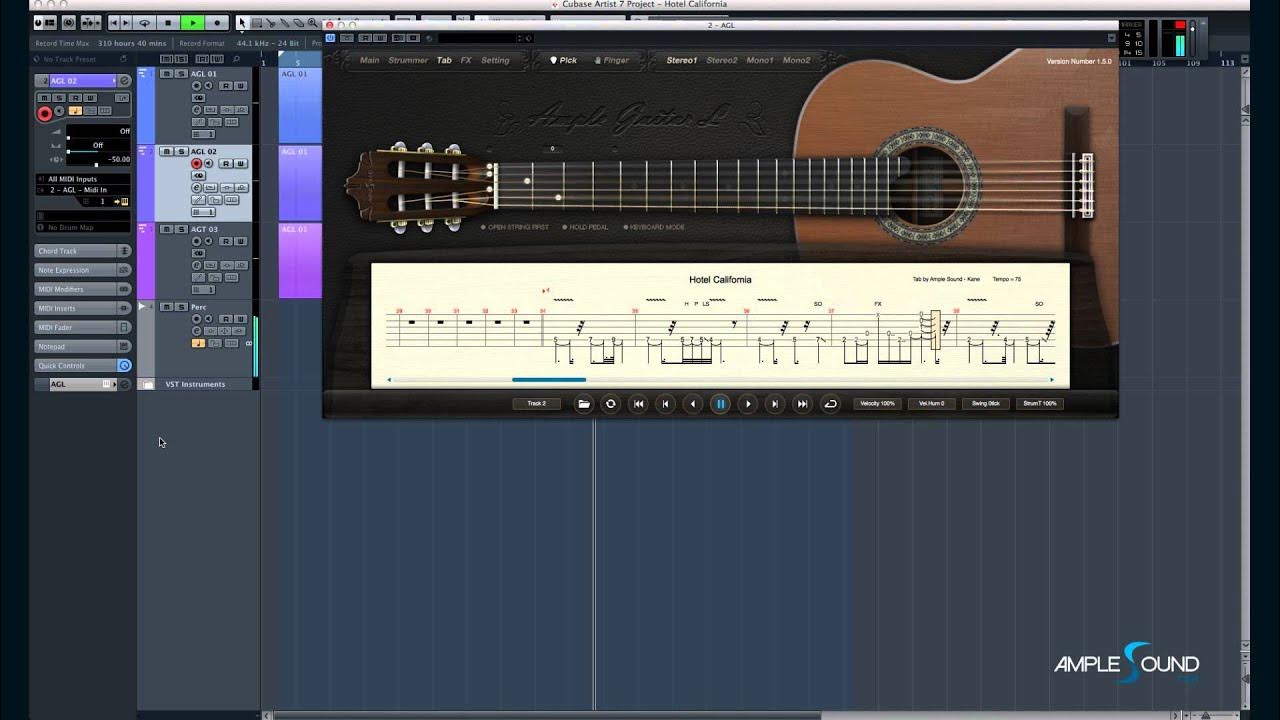This screenshot has height=720, width=1280.
Task: Go to next bar in tab player
Action: pyautogui.click(x=774, y=404)
